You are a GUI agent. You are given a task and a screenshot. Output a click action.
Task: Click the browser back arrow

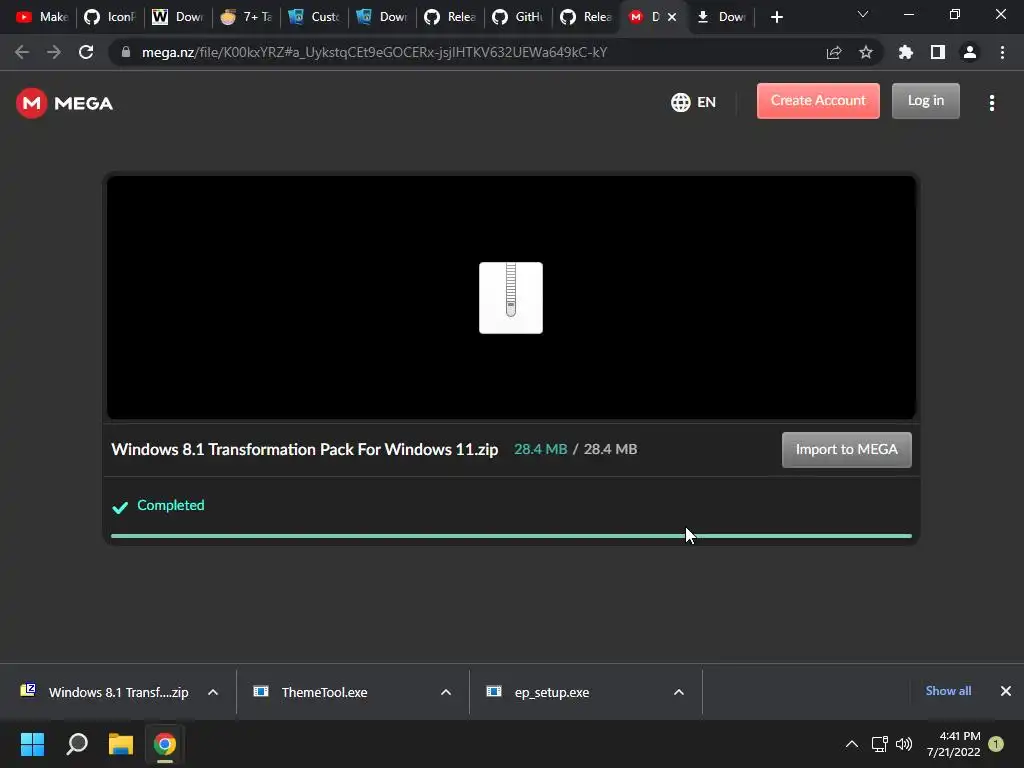click(x=22, y=52)
